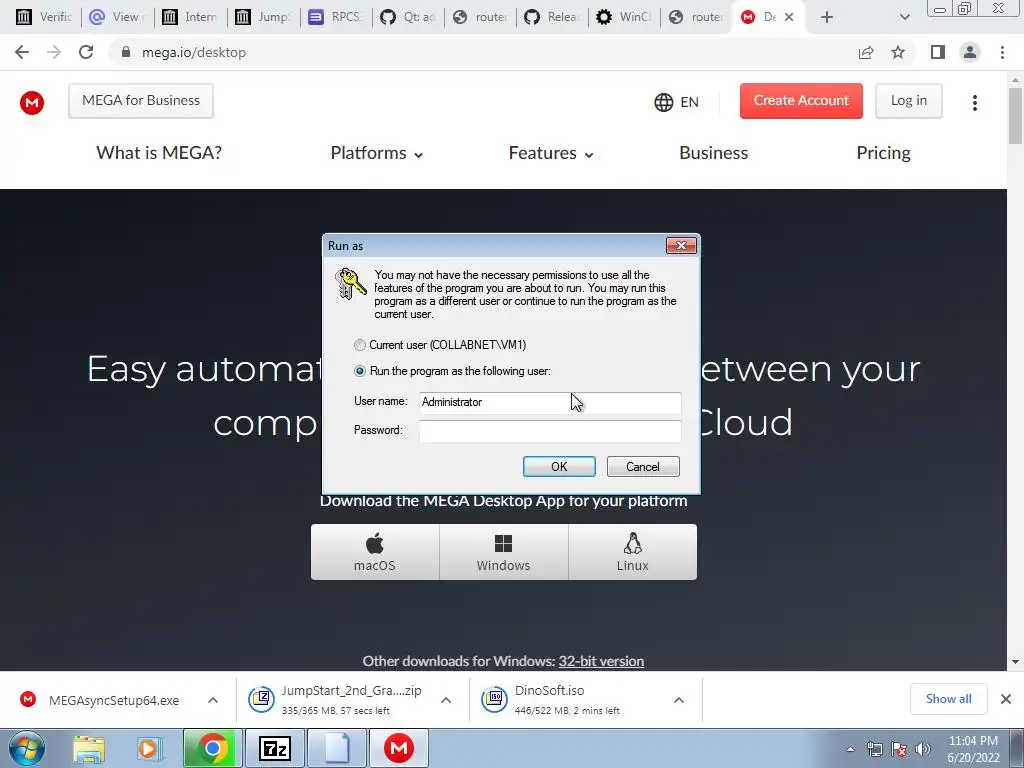Switch to Chrome in the taskbar

212,748
